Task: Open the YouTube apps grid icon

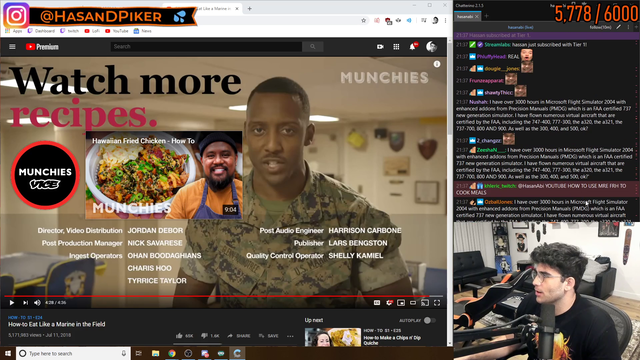Action: 396,47
